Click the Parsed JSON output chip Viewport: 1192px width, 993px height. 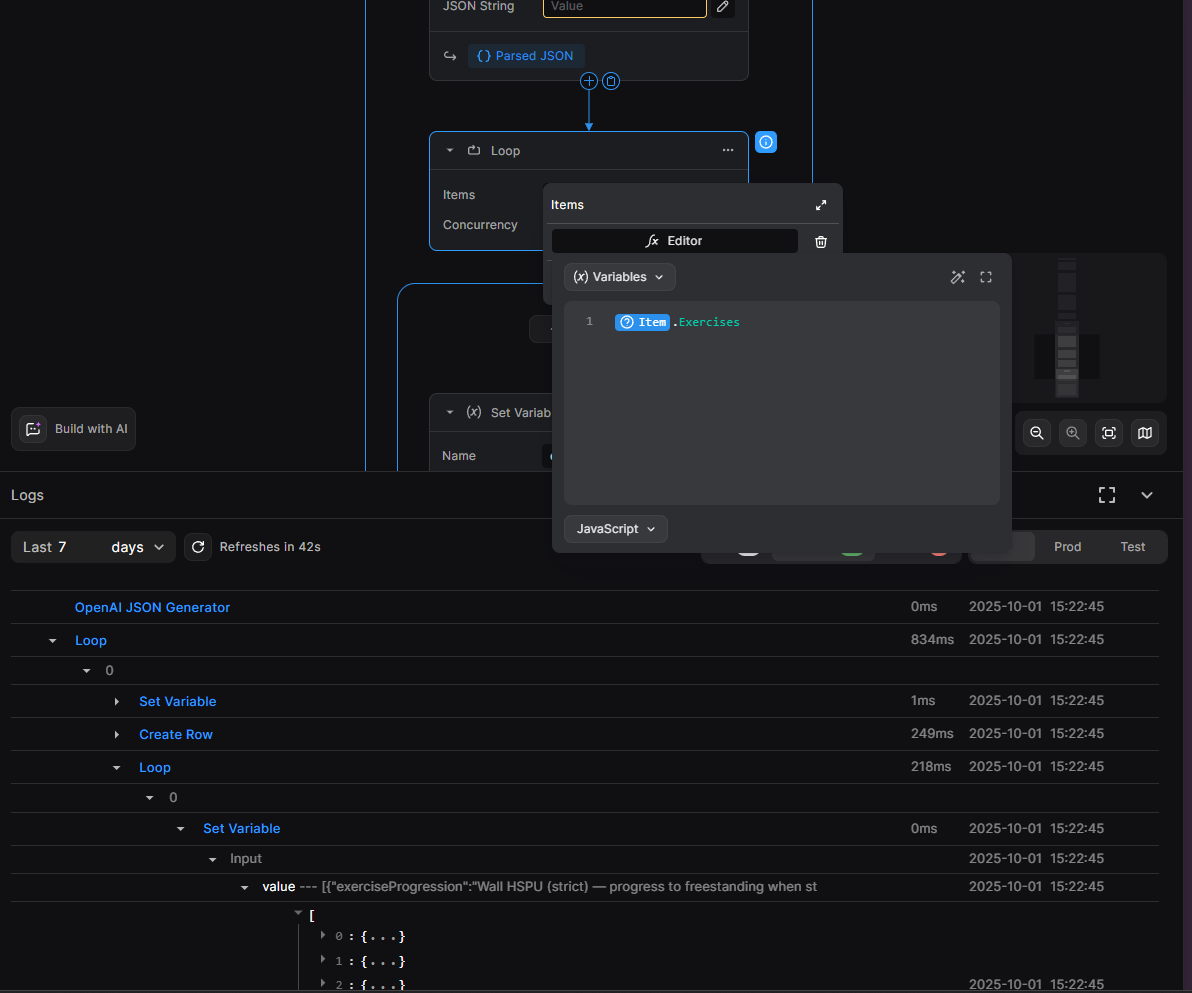pos(525,56)
